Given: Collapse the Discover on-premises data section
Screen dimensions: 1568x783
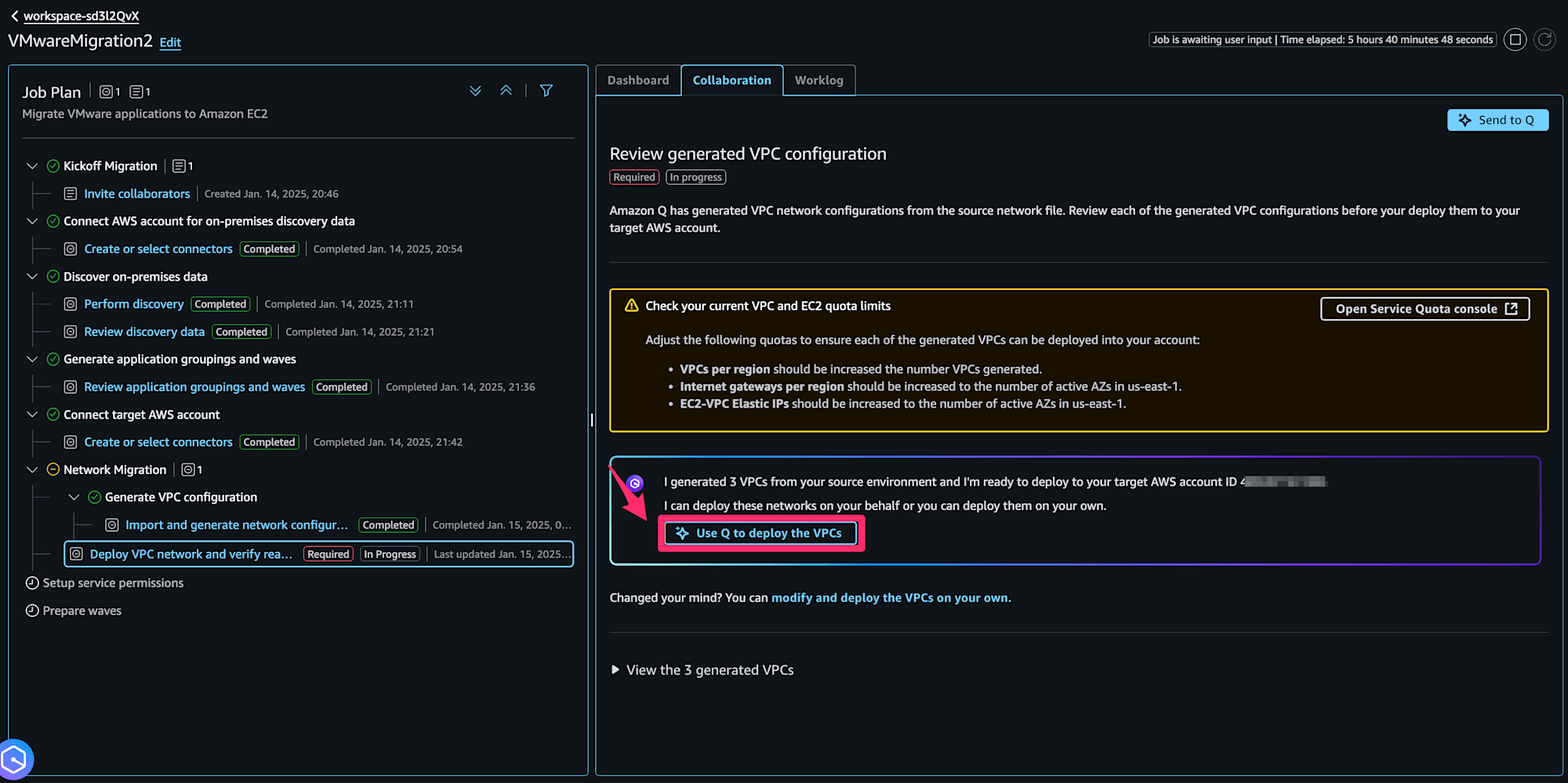Looking at the screenshot, I should click(32, 277).
